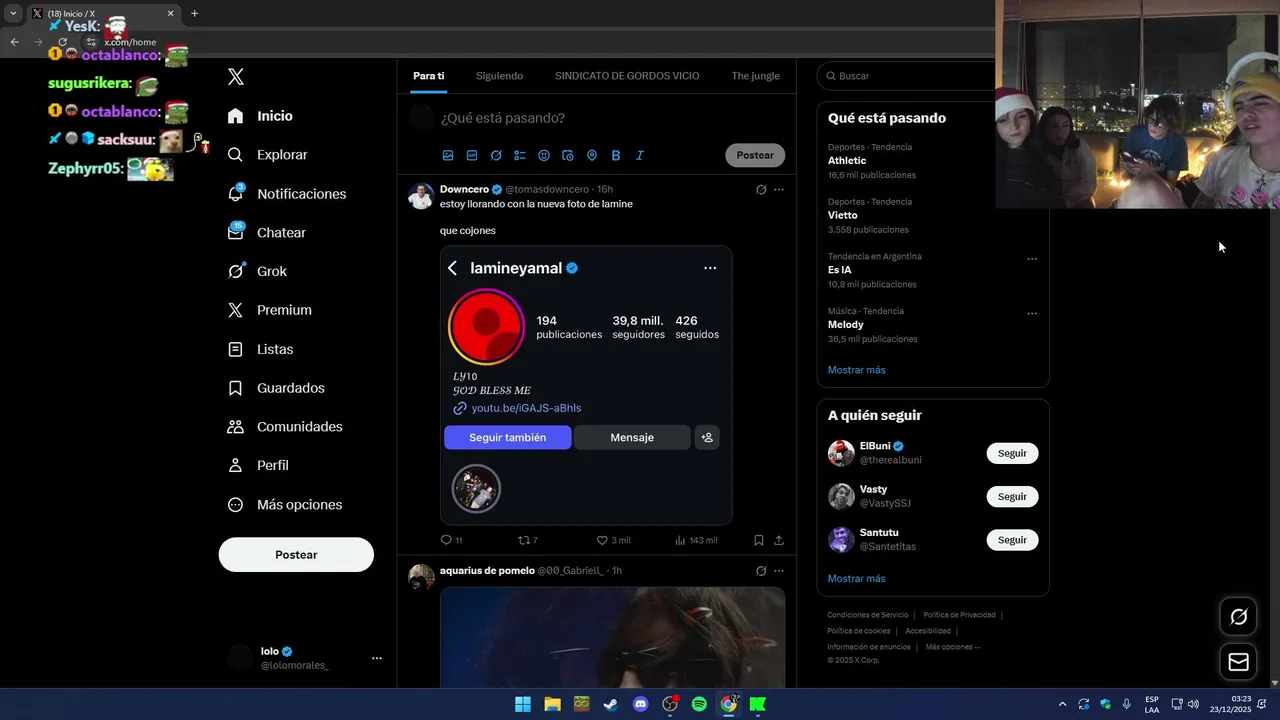
Task: Open Notificaciones bell icon
Action: coord(236,193)
